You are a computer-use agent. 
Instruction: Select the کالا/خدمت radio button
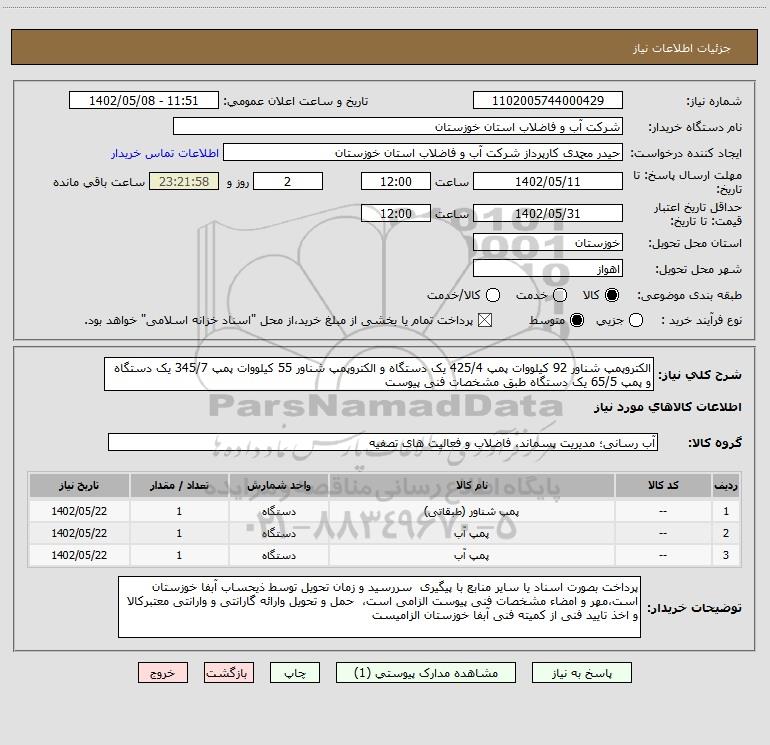(493, 295)
